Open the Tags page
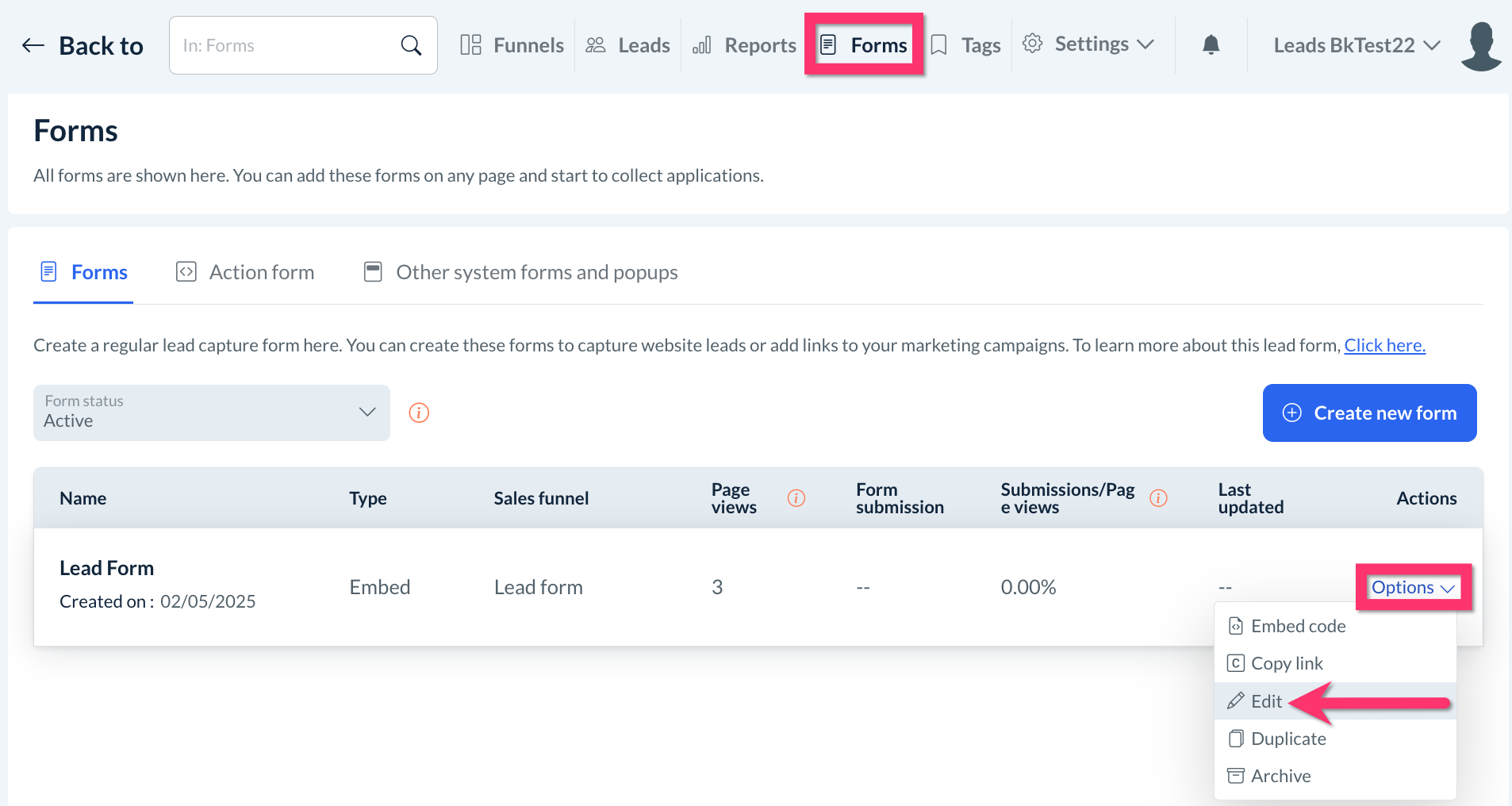Viewport: 1512px width, 806px height. coord(966,45)
